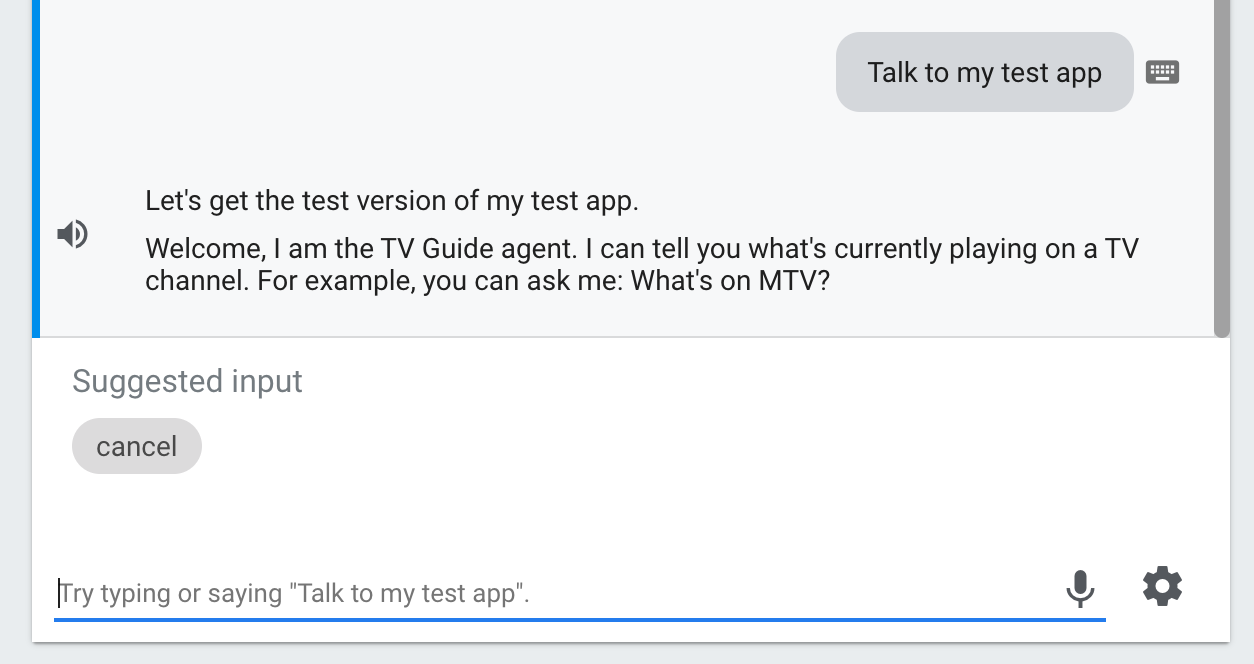Click the "Let's get the test version" response line
This screenshot has width=1254, height=664.
[x=391, y=200]
